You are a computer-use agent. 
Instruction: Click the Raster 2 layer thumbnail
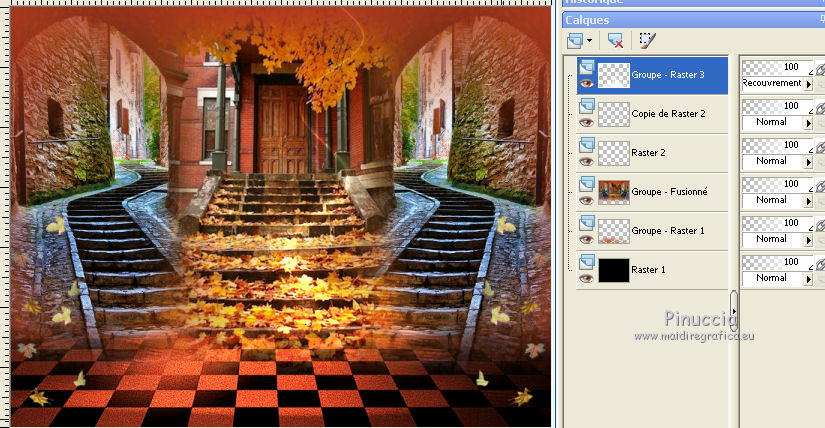click(x=613, y=153)
